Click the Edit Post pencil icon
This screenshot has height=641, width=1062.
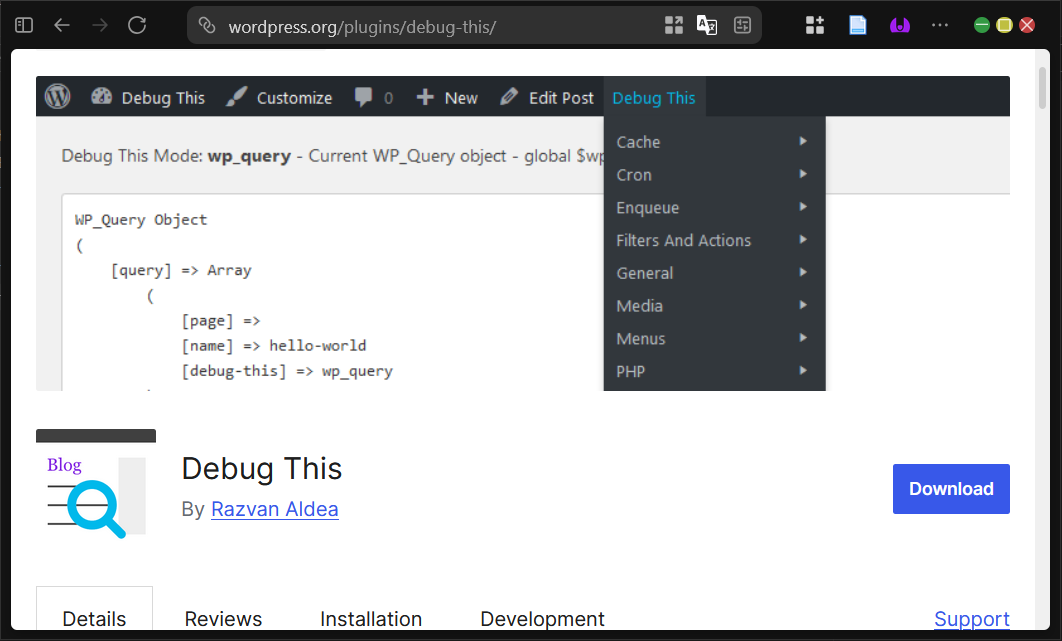click(x=509, y=97)
